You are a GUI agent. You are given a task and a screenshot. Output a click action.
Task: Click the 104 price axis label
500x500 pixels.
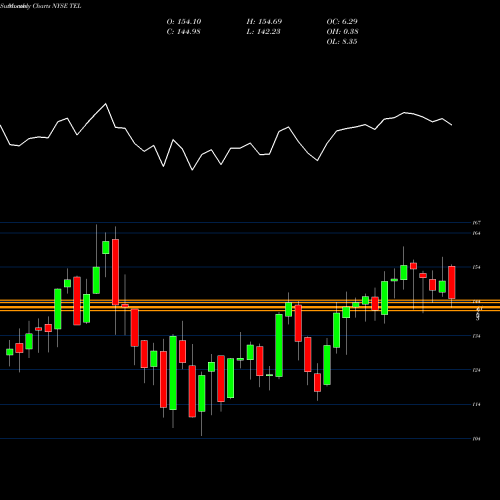(x=477, y=439)
